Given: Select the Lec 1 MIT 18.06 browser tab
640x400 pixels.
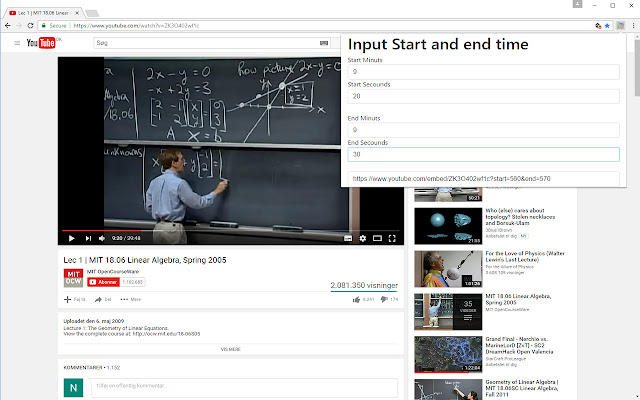Looking at the screenshot, I should [x=43, y=13].
